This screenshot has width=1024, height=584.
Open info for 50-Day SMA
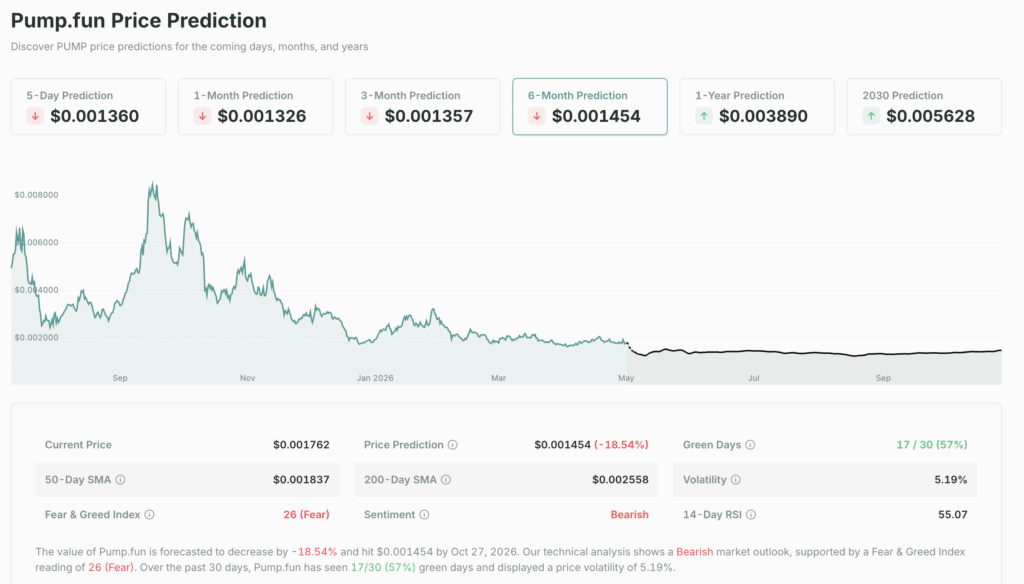tap(121, 480)
